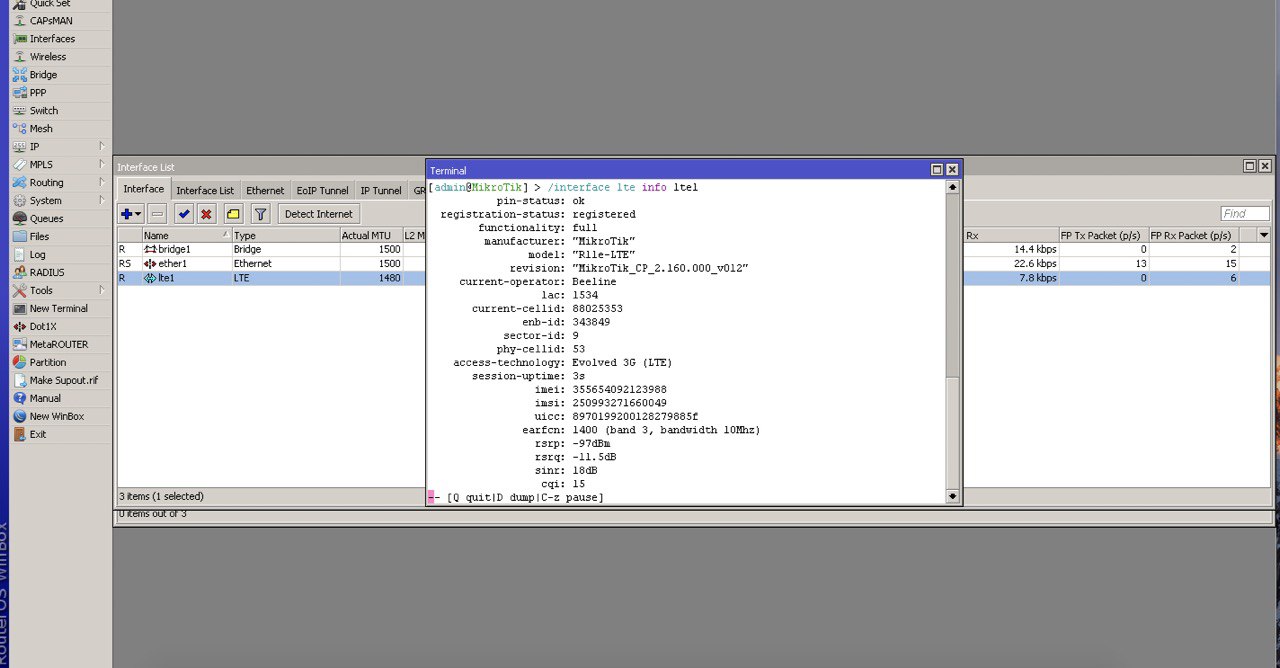
Task: Click the filter funnel icon
Action: coord(260,214)
